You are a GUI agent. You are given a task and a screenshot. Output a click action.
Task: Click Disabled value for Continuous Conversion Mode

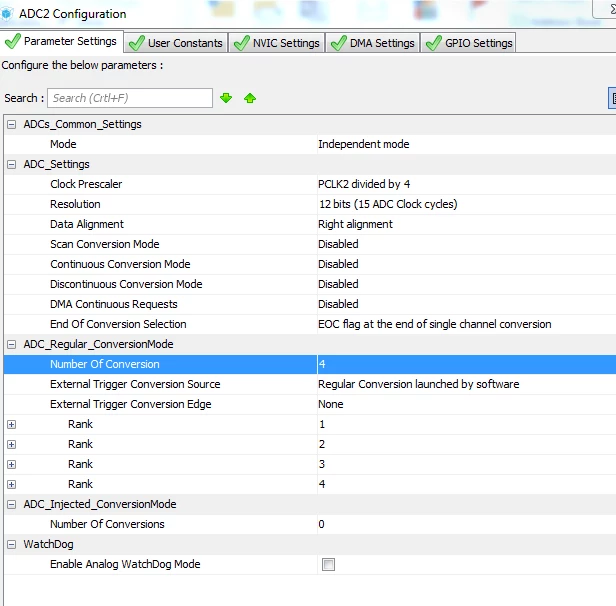click(x=338, y=264)
